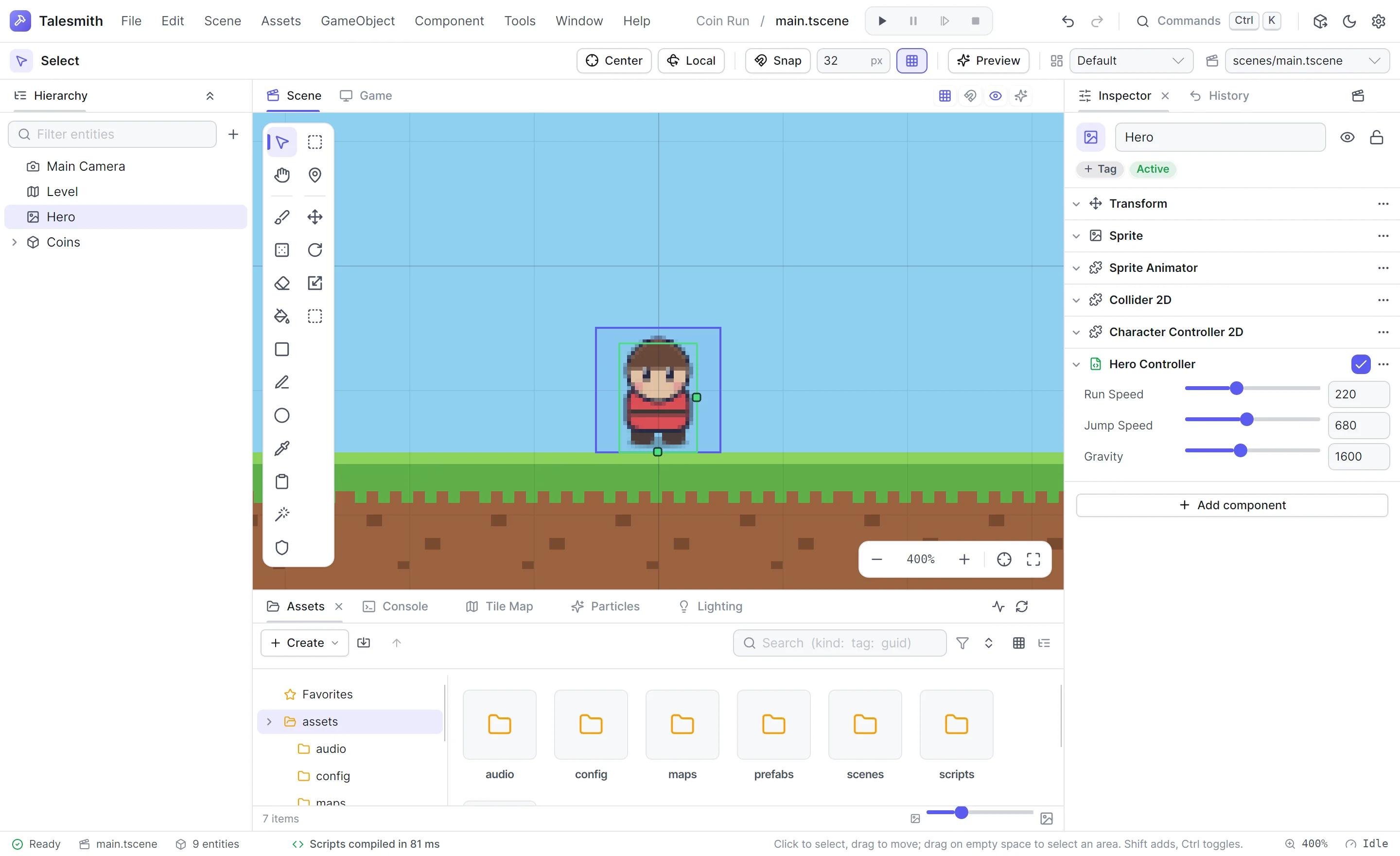Click the Add component button
This screenshot has width=1400, height=856.
(1232, 505)
